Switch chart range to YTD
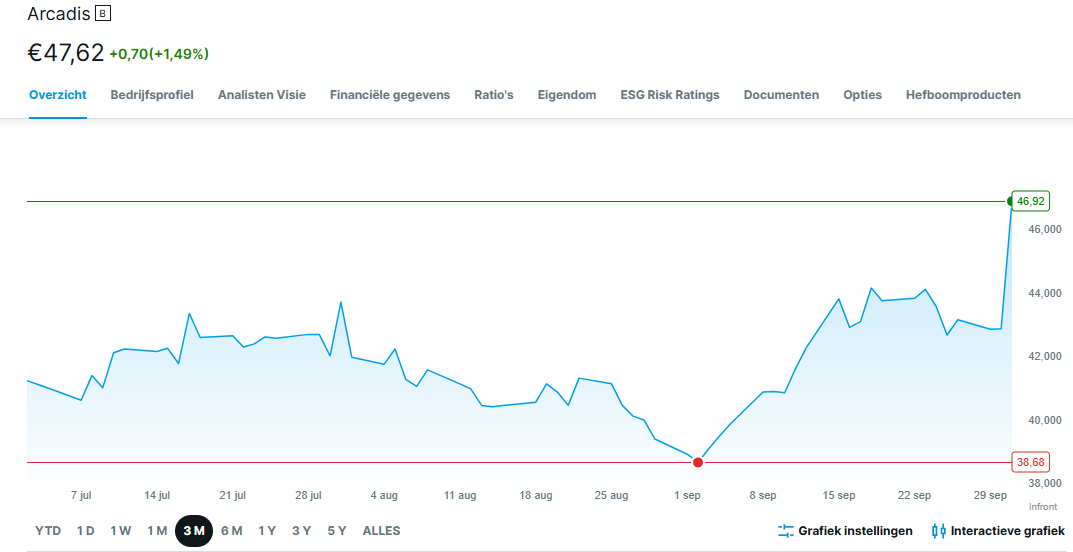The width and height of the screenshot is (1073, 552). [47, 531]
